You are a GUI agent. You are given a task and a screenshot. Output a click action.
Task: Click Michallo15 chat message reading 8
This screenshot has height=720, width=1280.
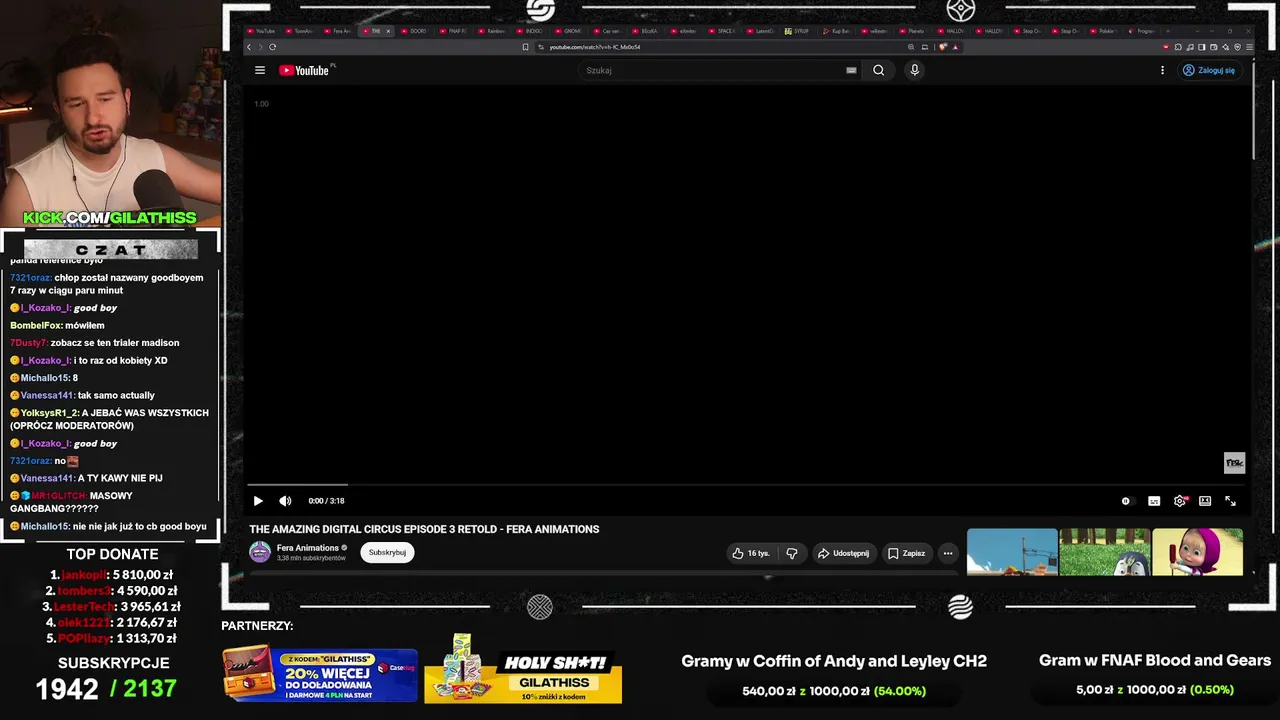(x=44, y=378)
